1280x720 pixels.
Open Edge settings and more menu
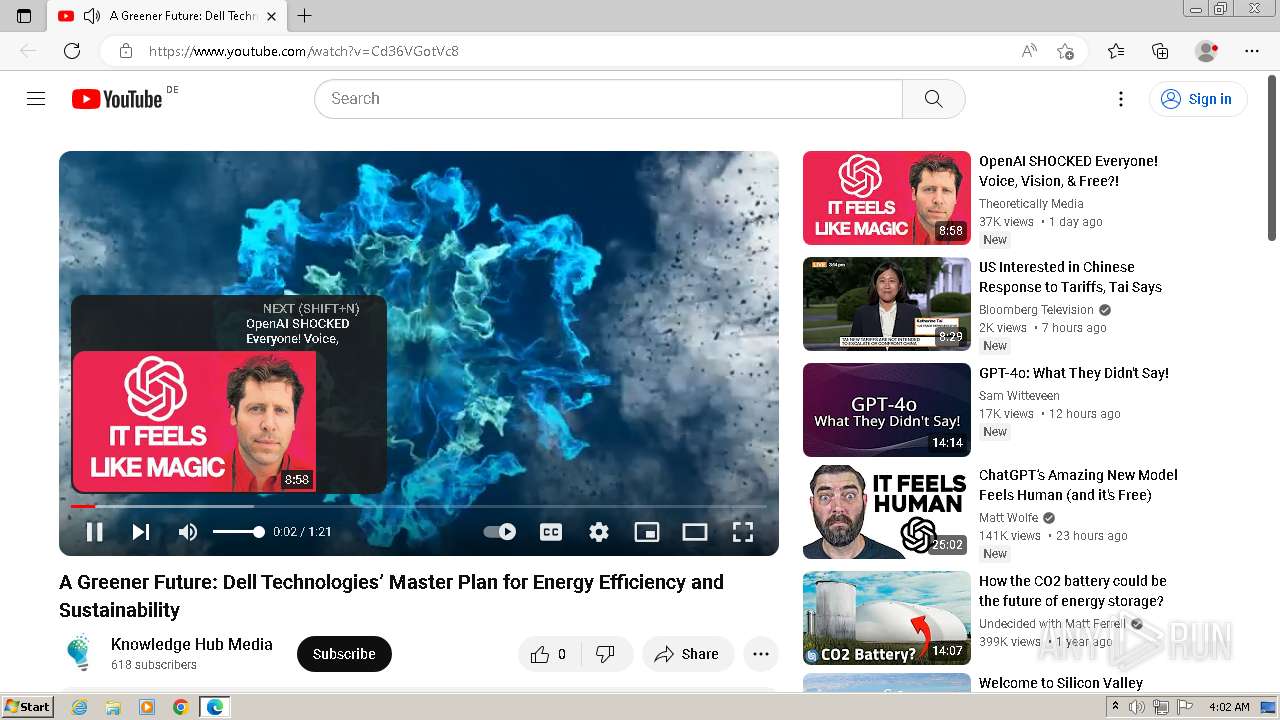[x=1252, y=51]
